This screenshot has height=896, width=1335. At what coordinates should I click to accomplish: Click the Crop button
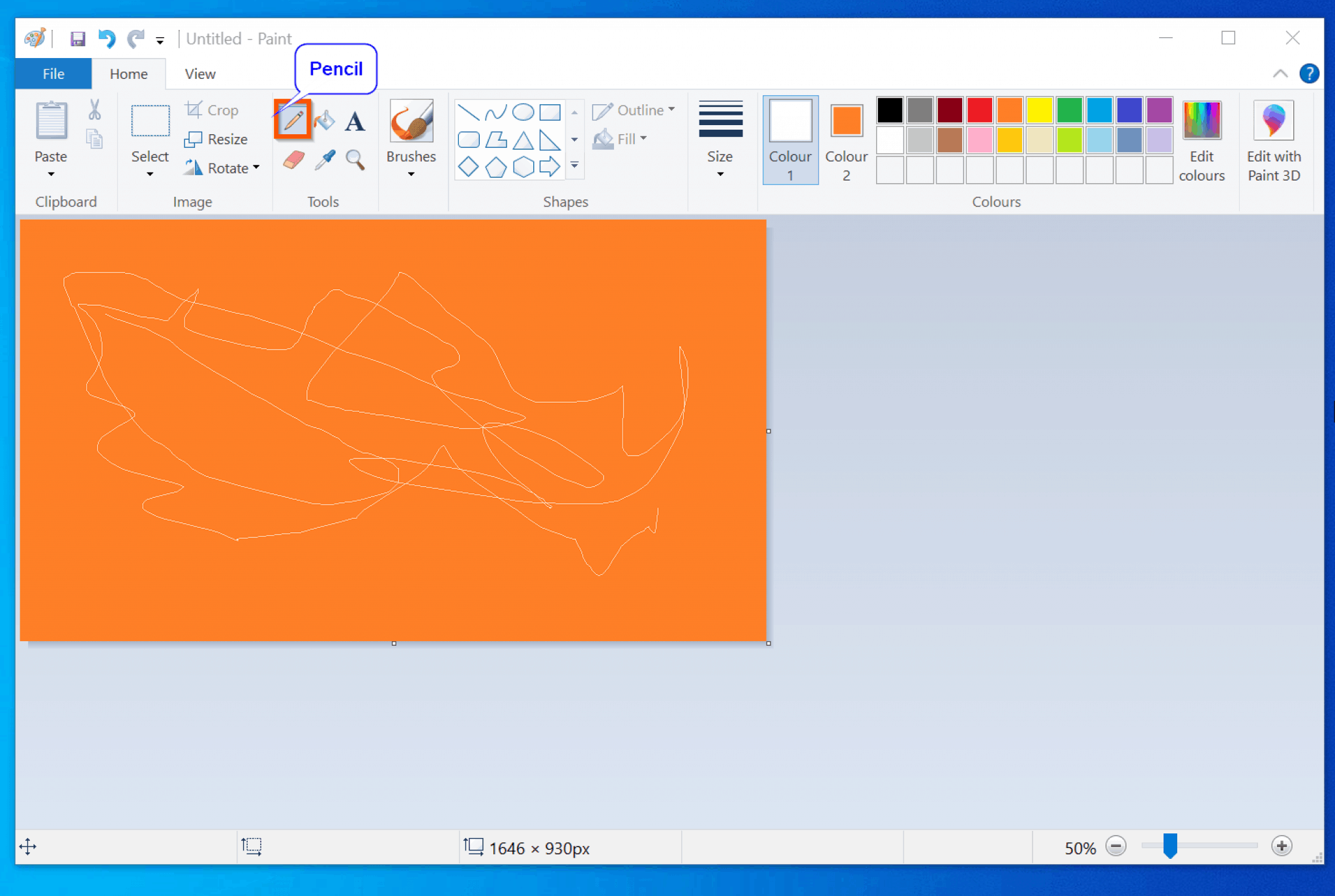[x=212, y=109]
